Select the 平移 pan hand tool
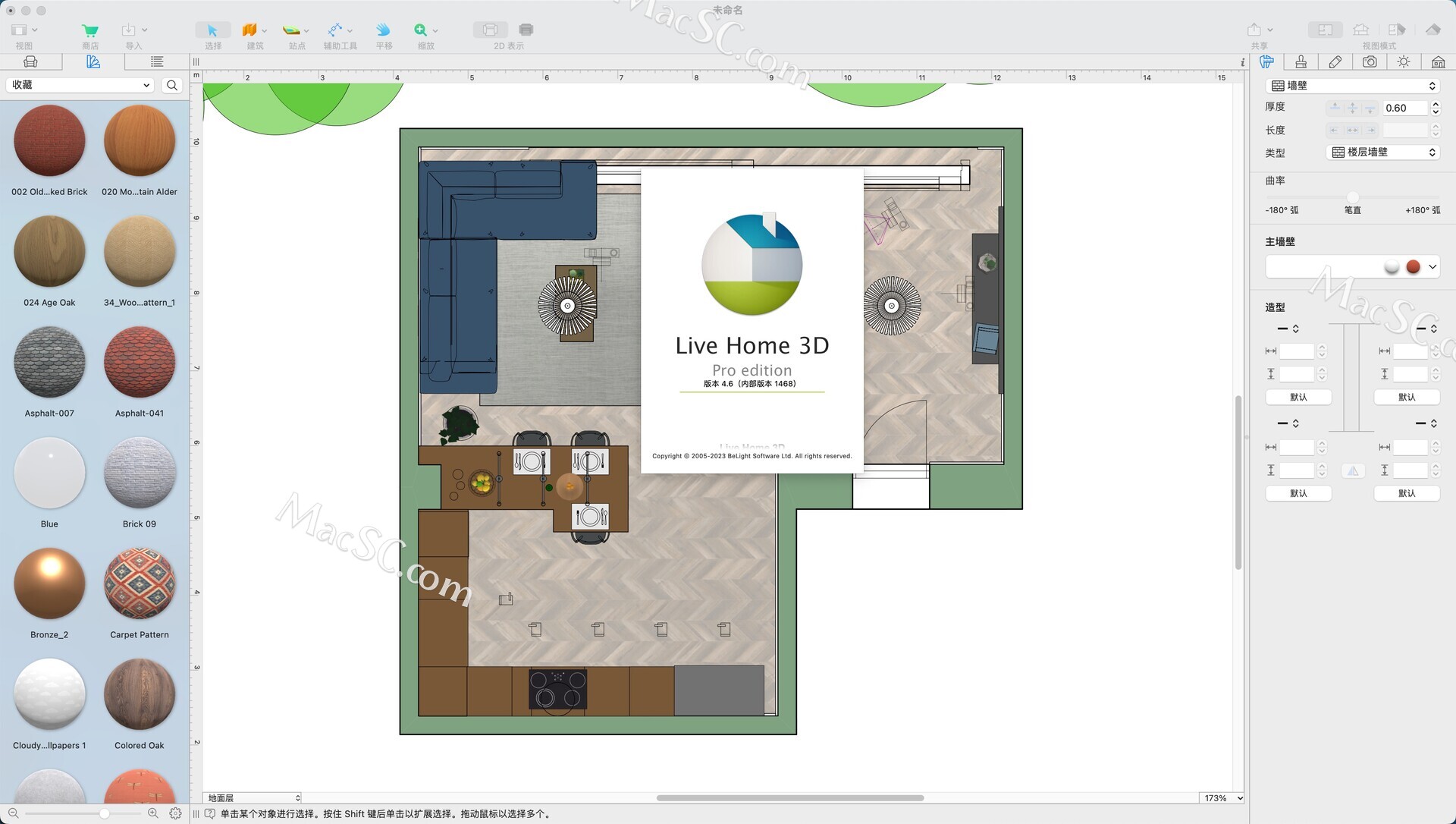The image size is (1456, 824). pos(383,30)
